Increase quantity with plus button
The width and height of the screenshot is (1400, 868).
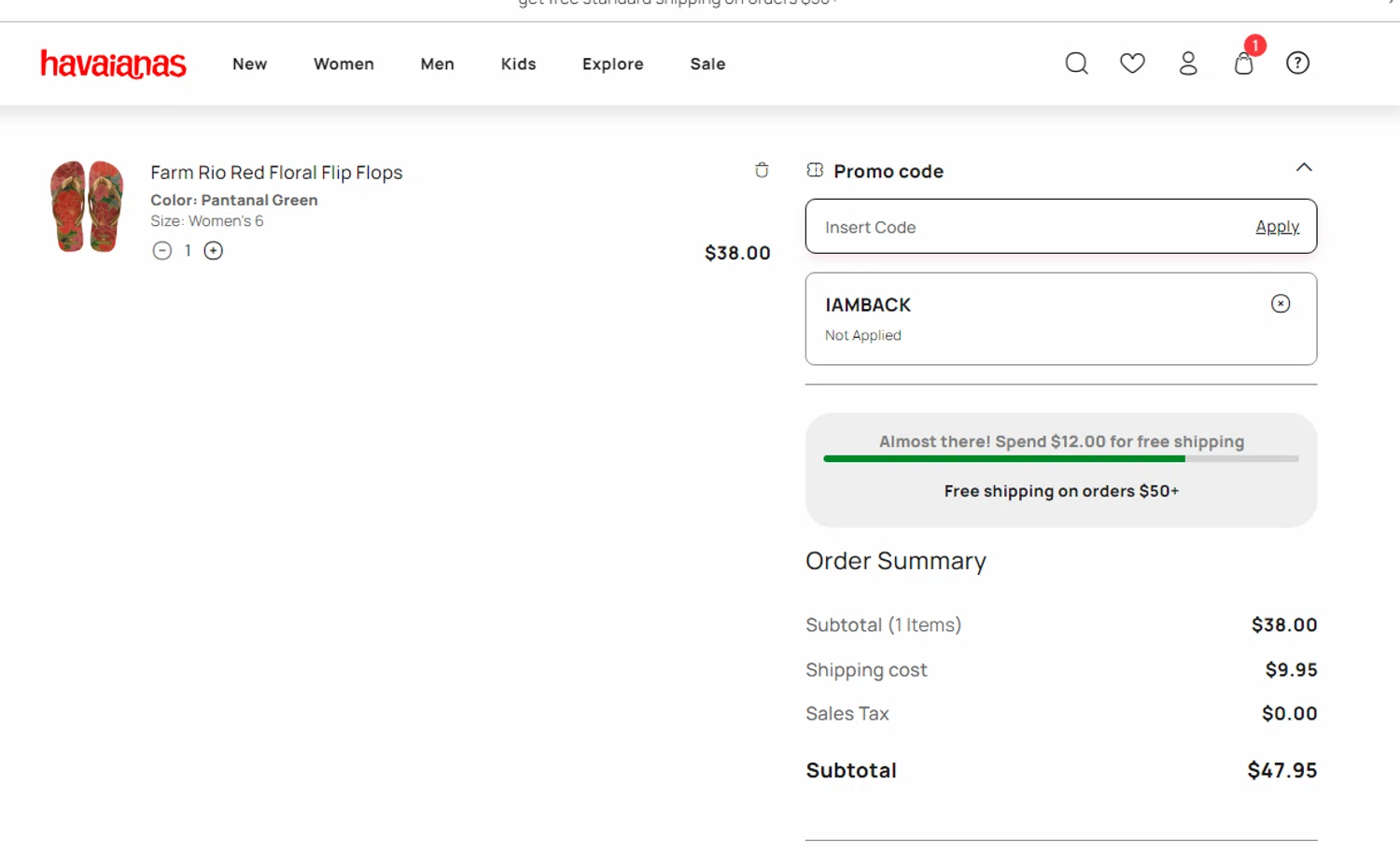tap(214, 250)
